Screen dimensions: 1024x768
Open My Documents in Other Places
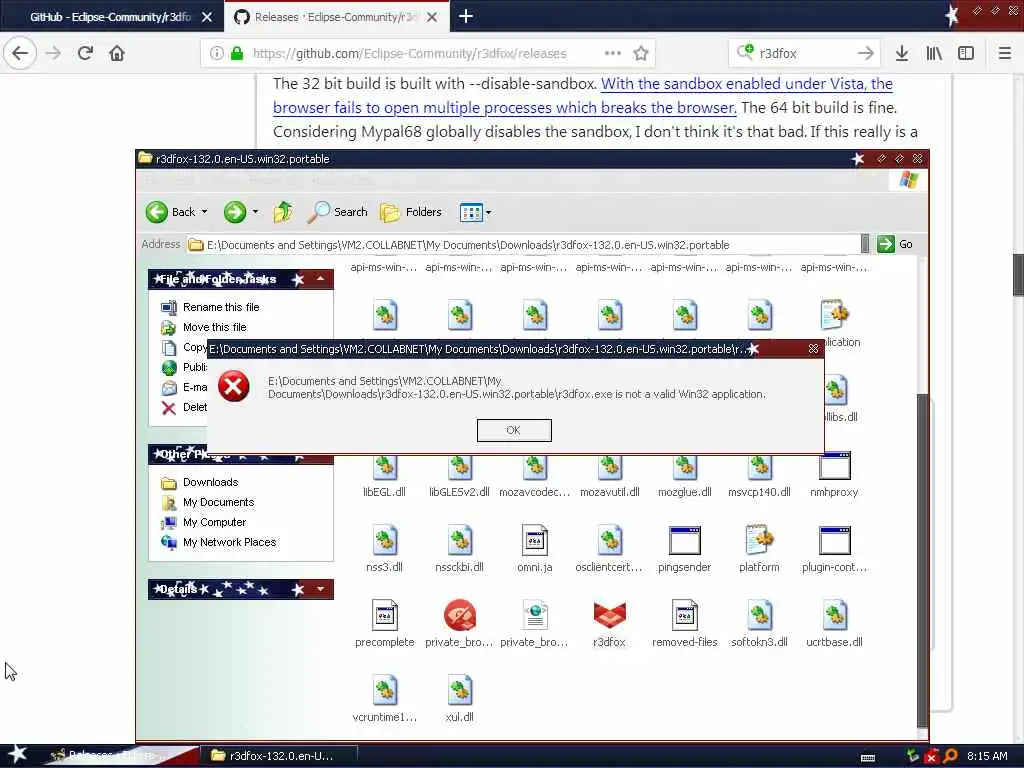208,502
